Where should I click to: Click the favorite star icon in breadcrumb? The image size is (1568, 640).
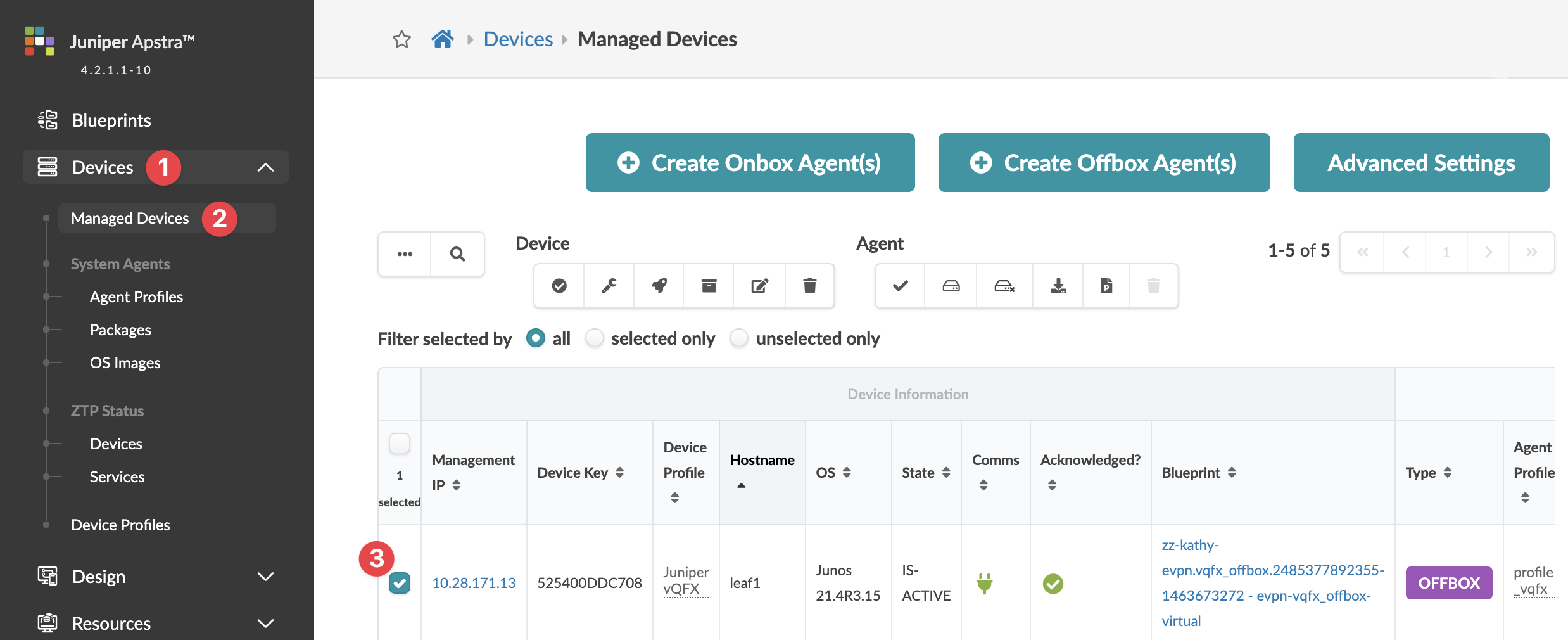pos(401,39)
